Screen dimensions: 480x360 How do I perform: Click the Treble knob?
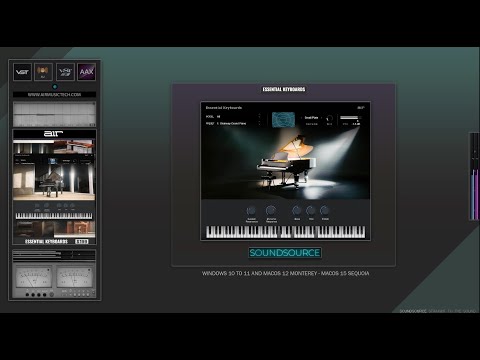[x=325, y=210]
